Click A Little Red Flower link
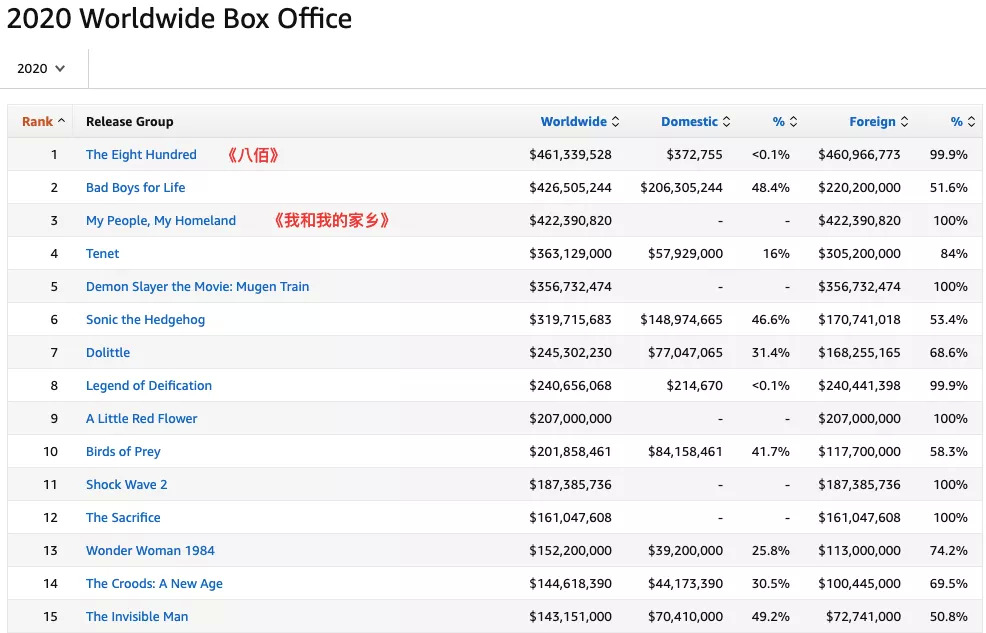The width and height of the screenshot is (986, 633). tap(141, 419)
